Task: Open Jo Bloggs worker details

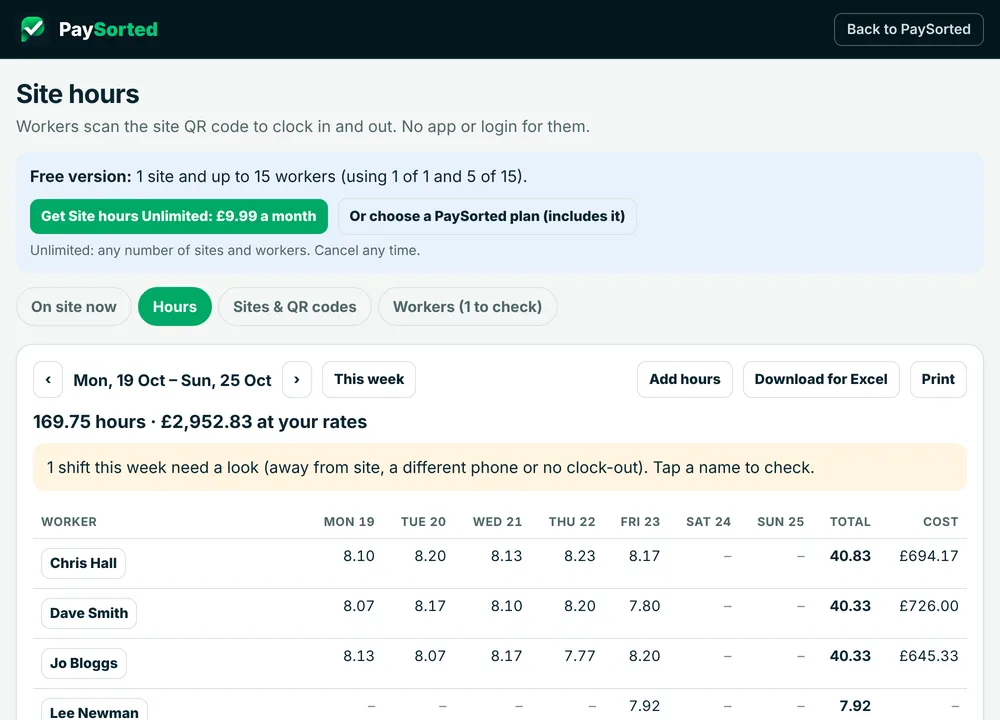Action: (x=84, y=663)
